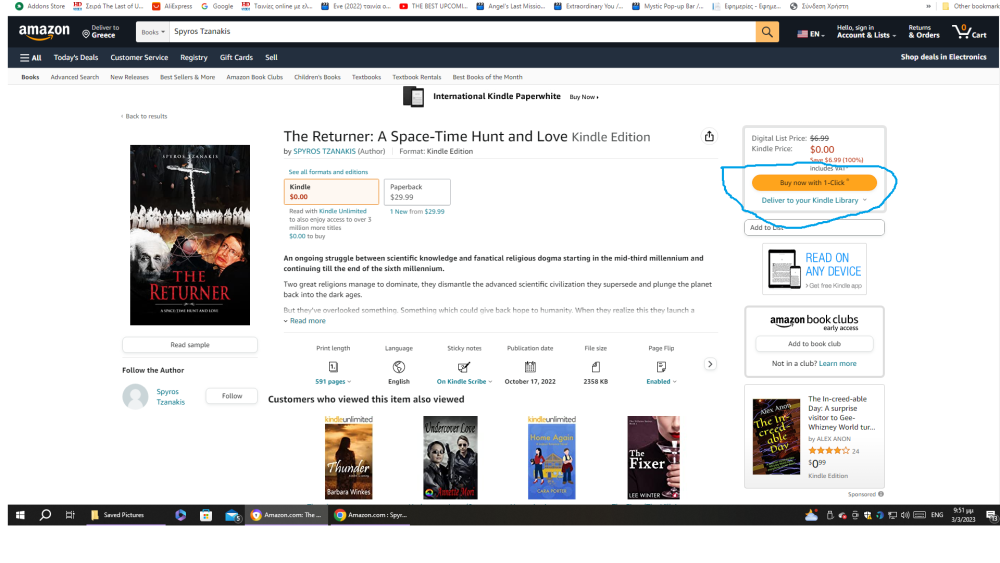Open Textbook Rentals tab
The image size is (1000, 563).
(x=416, y=77)
